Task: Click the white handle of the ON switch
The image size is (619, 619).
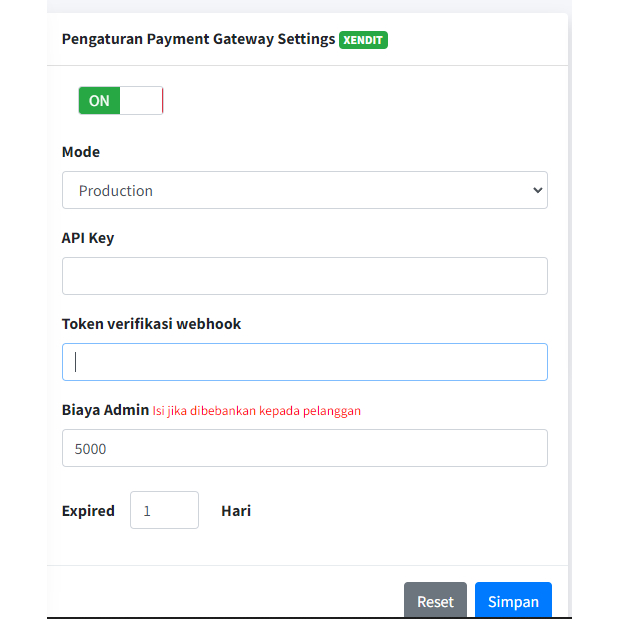Action: (x=141, y=101)
